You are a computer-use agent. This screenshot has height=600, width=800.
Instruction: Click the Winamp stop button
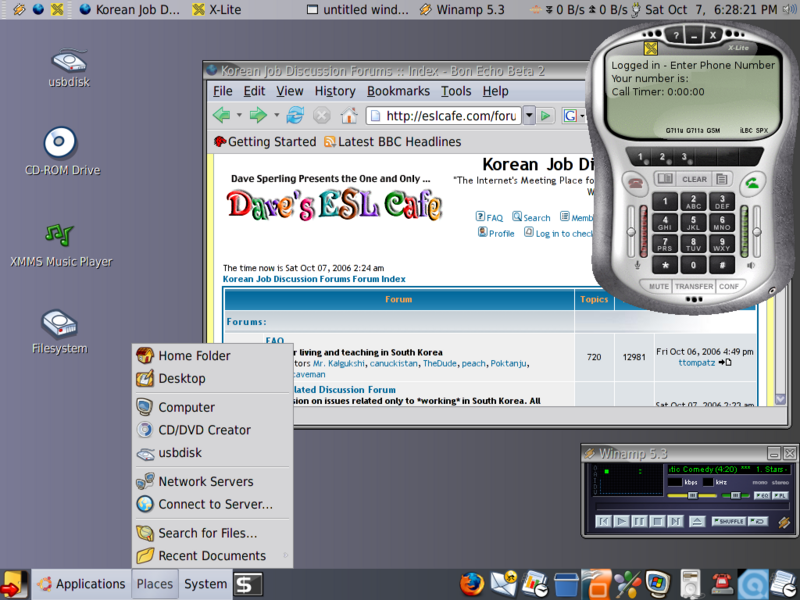[657, 521]
